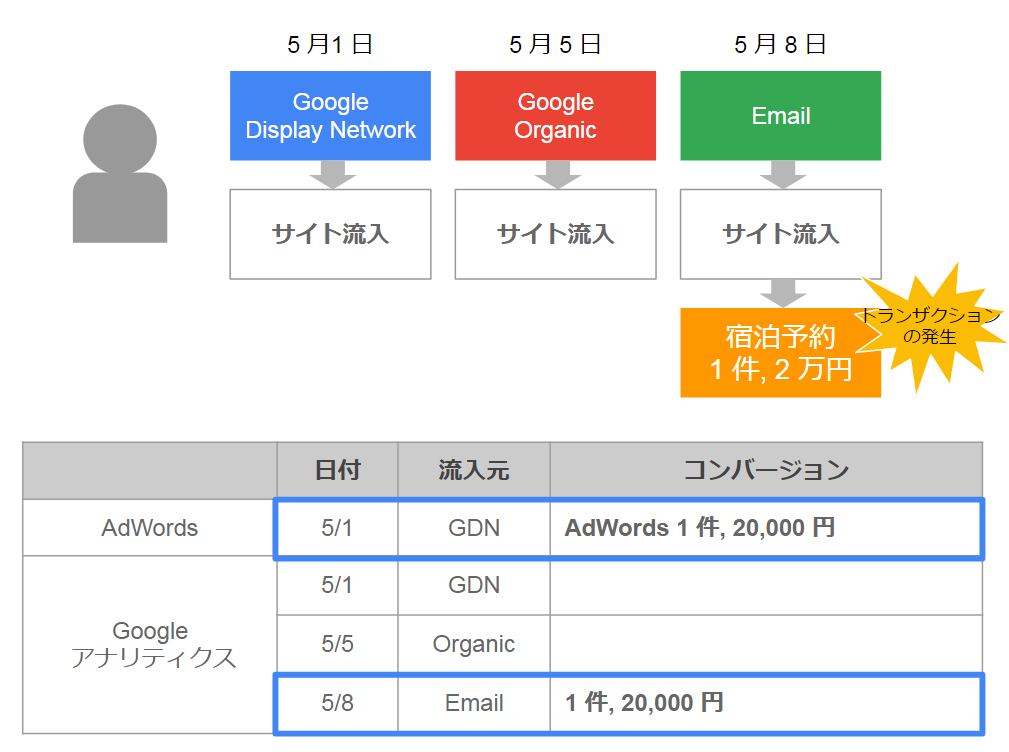Viewport: 1009px width, 752px height.
Task: Click サイト流入 box under Google Organic
Action: (555, 234)
